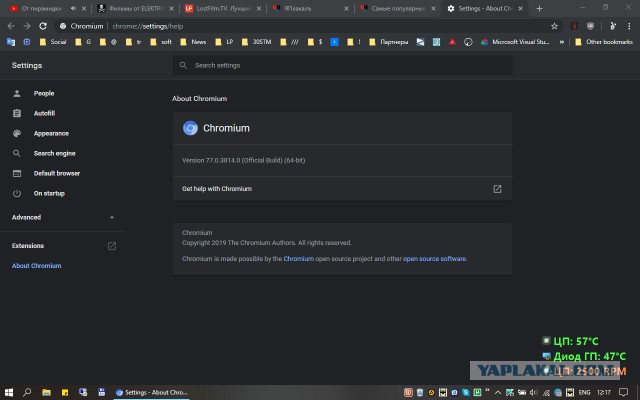
Task: Open the People settings section
Action: pyautogui.click(x=44, y=93)
